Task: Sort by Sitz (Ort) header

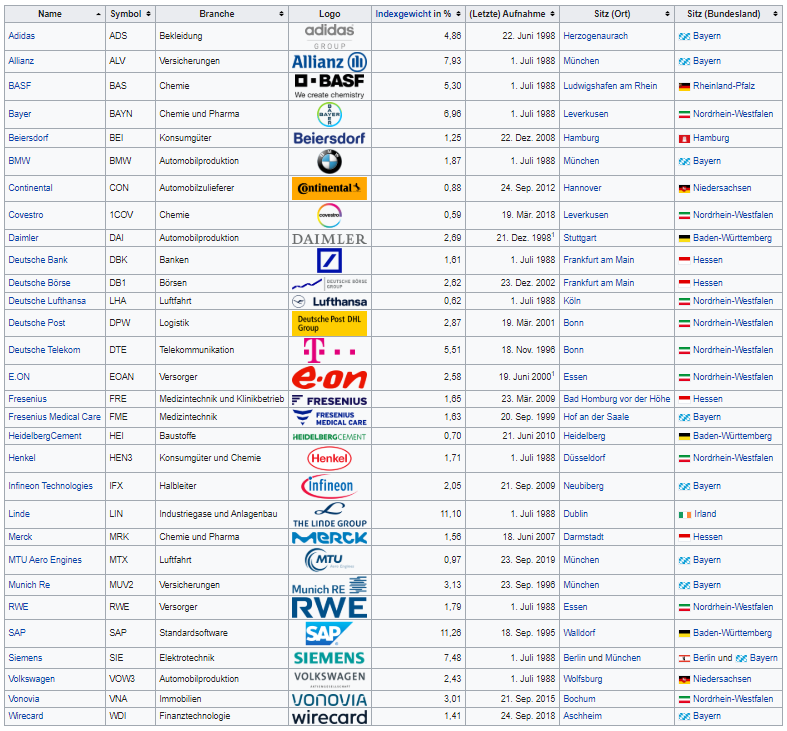Action: (x=617, y=14)
